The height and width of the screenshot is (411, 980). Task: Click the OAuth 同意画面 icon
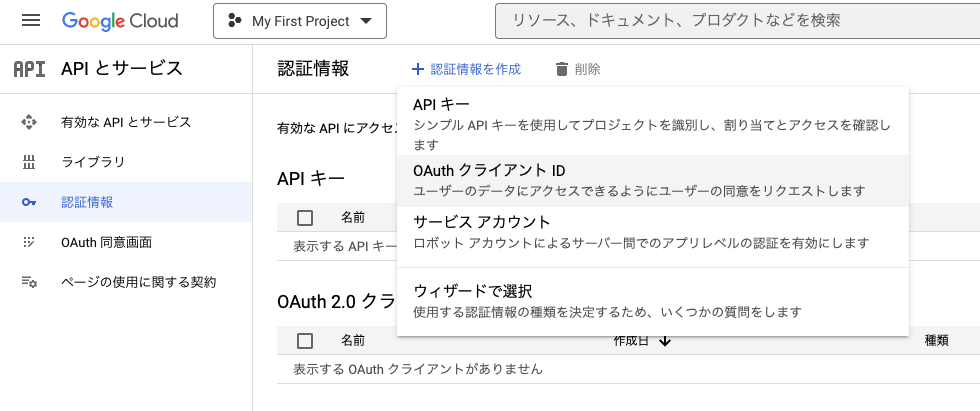(x=29, y=242)
